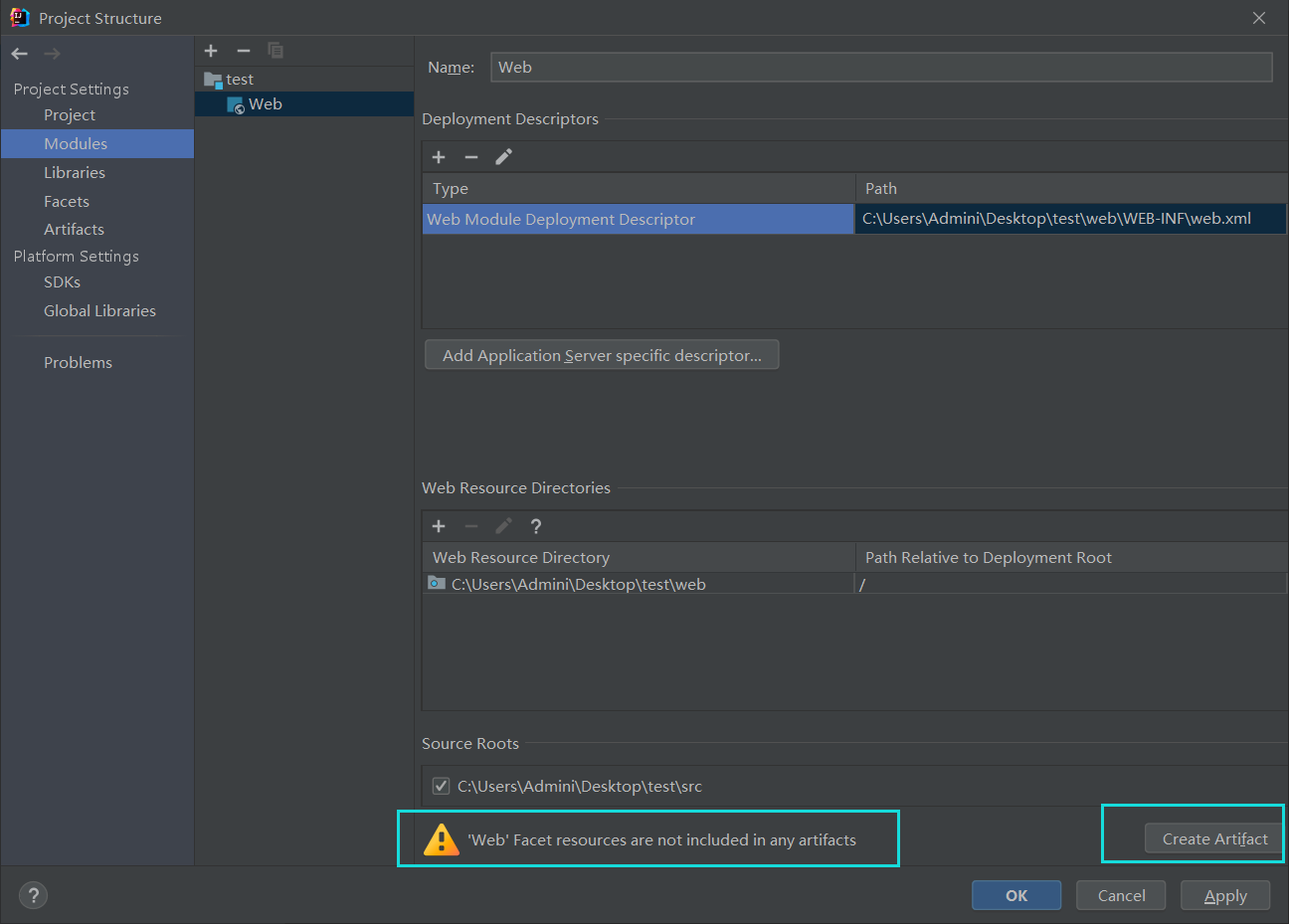Click the Cancel button
This screenshot has width=1289, height=924.
(1121, 895)
